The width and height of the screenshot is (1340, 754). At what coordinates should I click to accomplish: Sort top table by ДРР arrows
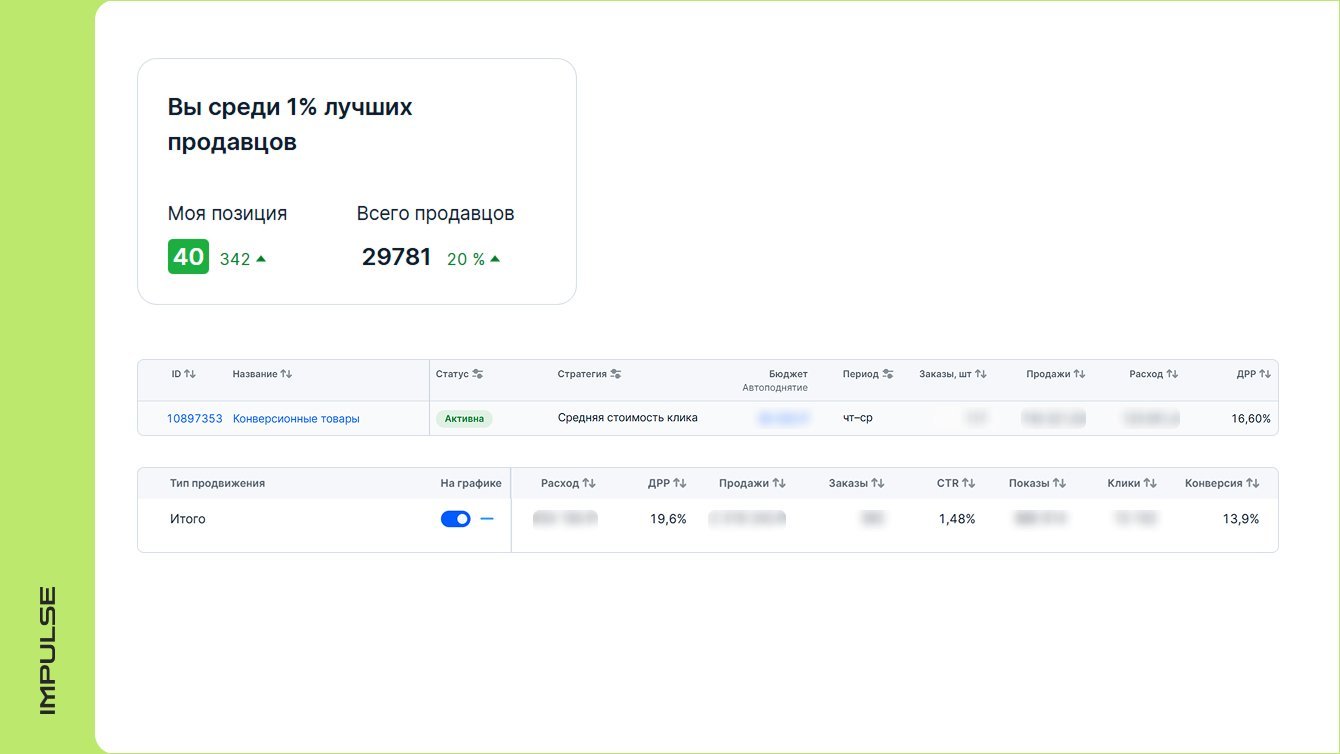1265,374
